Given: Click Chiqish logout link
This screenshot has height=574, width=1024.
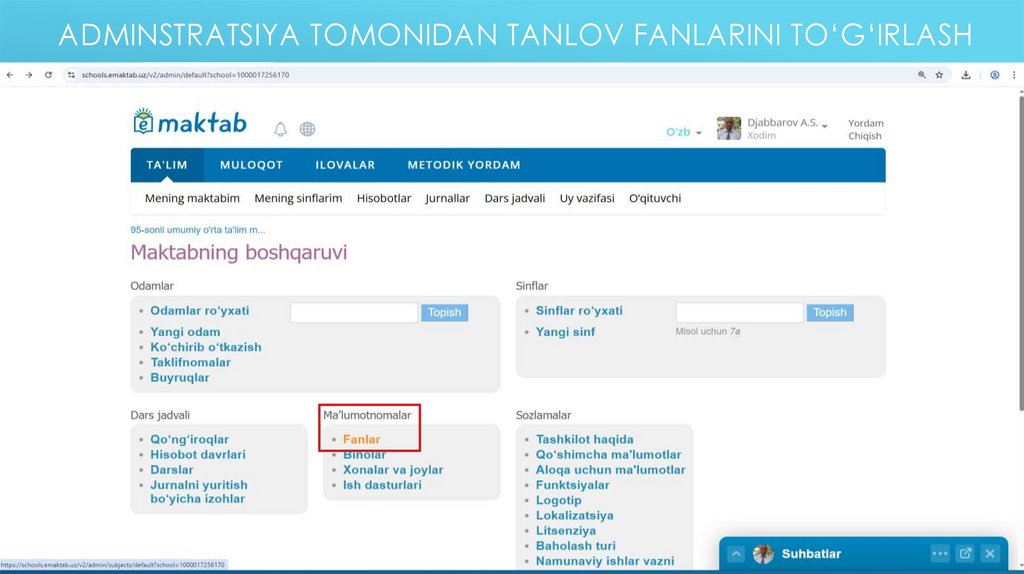Looking at the screenshot, I should [865, 136].
